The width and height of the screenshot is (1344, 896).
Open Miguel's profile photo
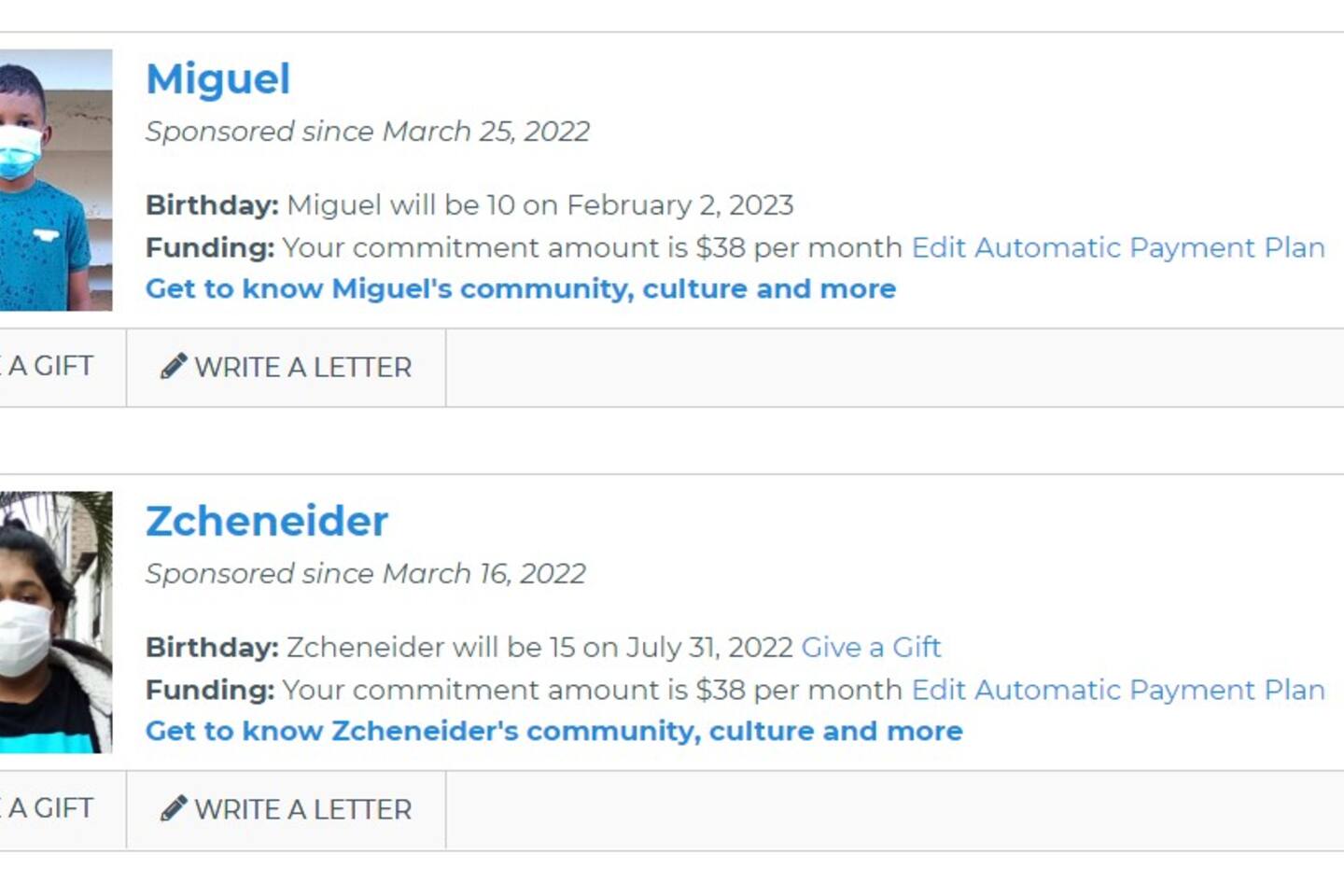pos(55,180)
